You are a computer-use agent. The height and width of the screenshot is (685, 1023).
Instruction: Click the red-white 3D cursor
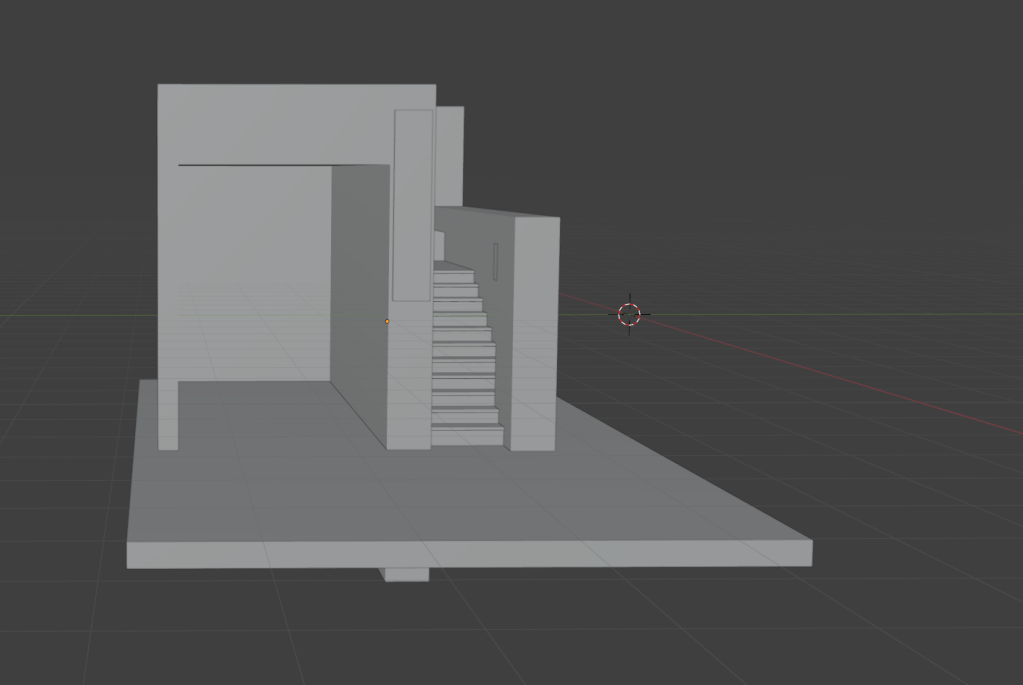click(629, 314)
